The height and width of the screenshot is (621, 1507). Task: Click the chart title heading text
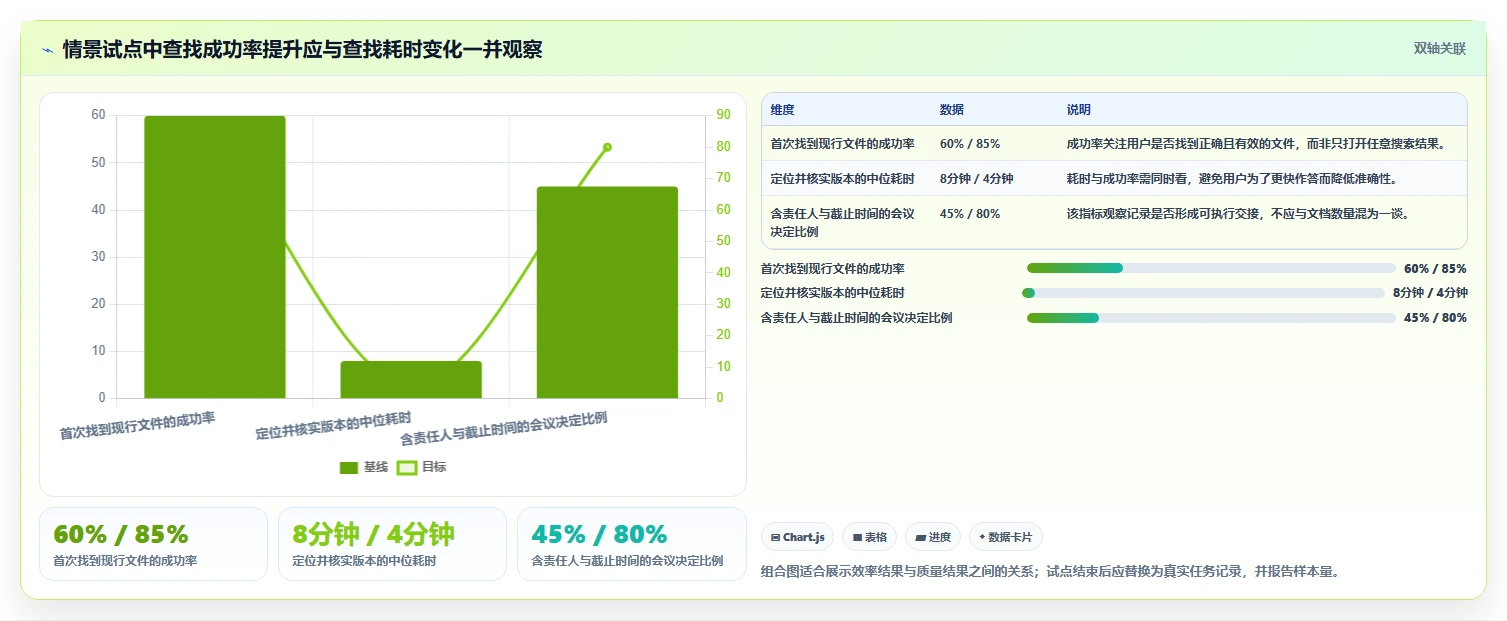pos(303,49)
